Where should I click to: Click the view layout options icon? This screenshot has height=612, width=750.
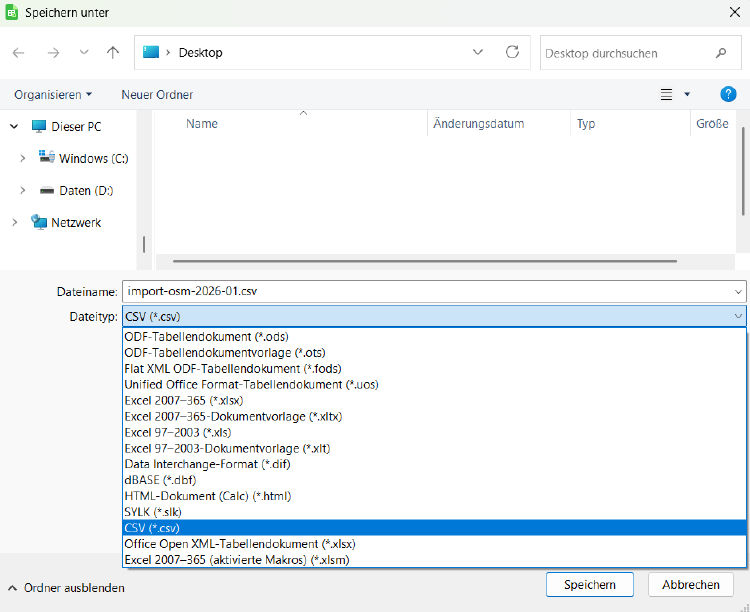tap(667, 94)
